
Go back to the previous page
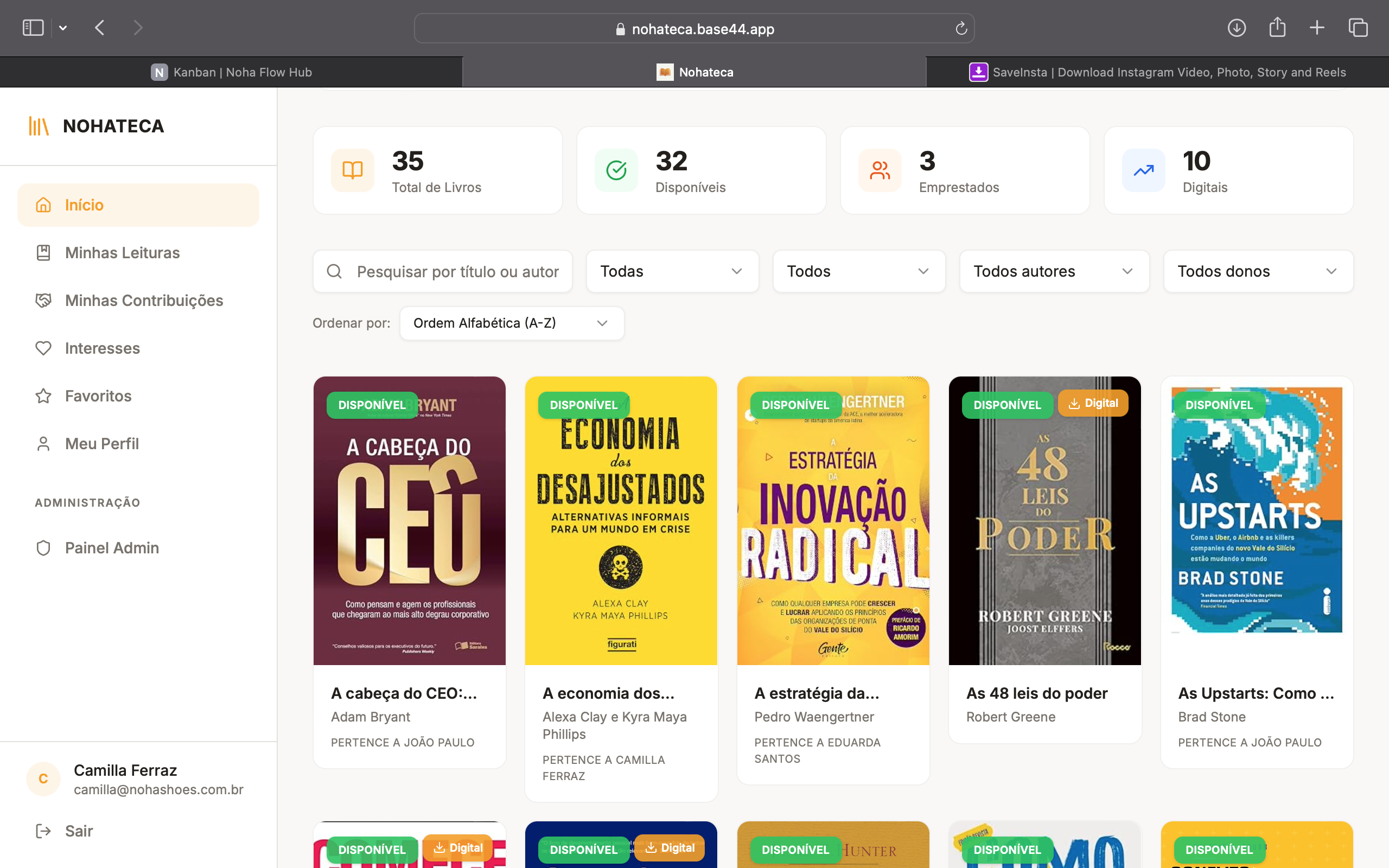[x=100, y=28]
